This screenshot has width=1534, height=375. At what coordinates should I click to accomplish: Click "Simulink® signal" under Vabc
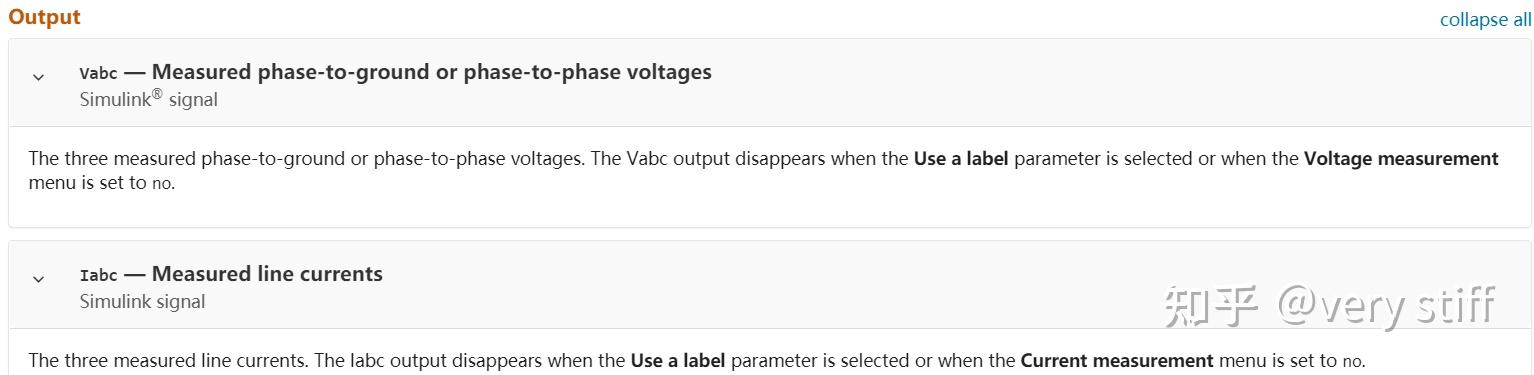tap(148, 99)
